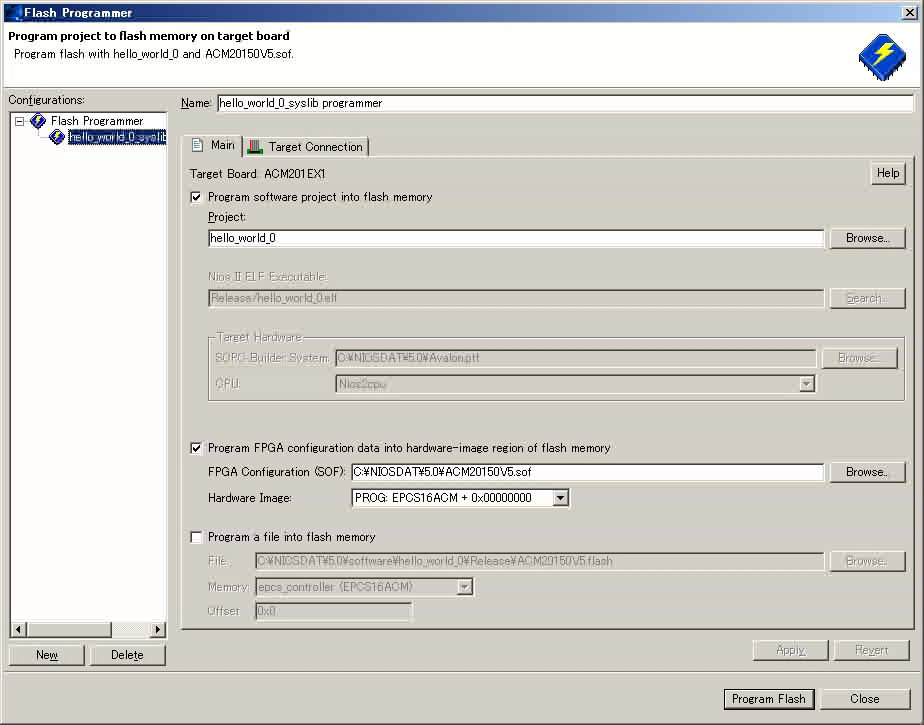Screen dimensions: 924x725
Task: Toggle Program FPGA configuration data checkbox
Action: tap(196, 448)
